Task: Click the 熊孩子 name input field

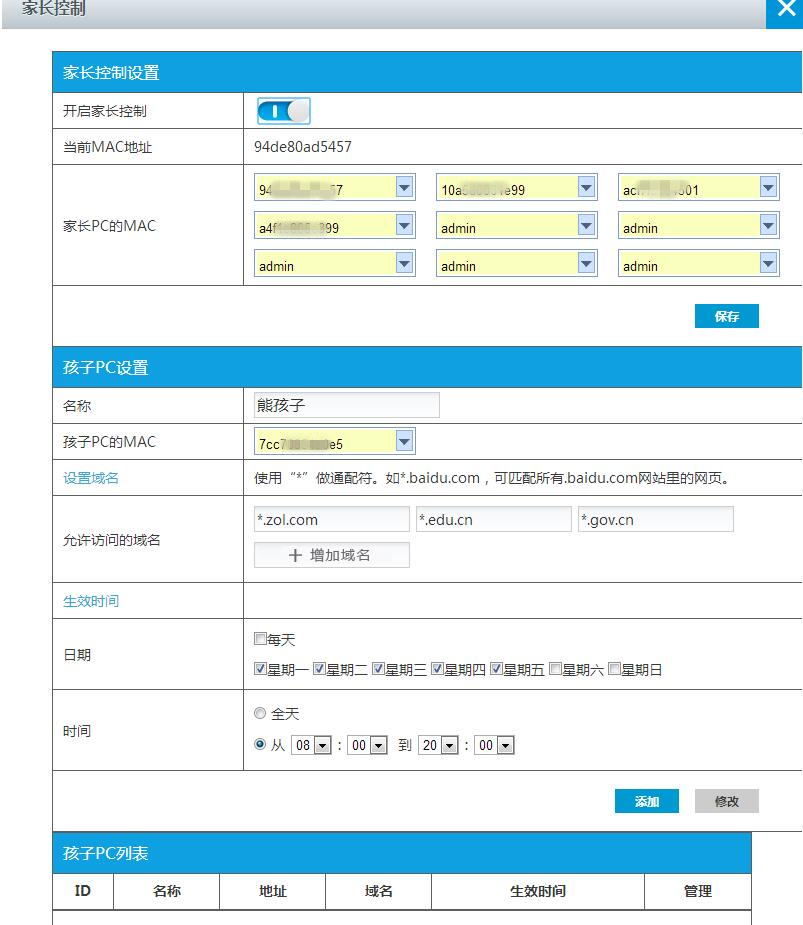Action: (345, 404)
